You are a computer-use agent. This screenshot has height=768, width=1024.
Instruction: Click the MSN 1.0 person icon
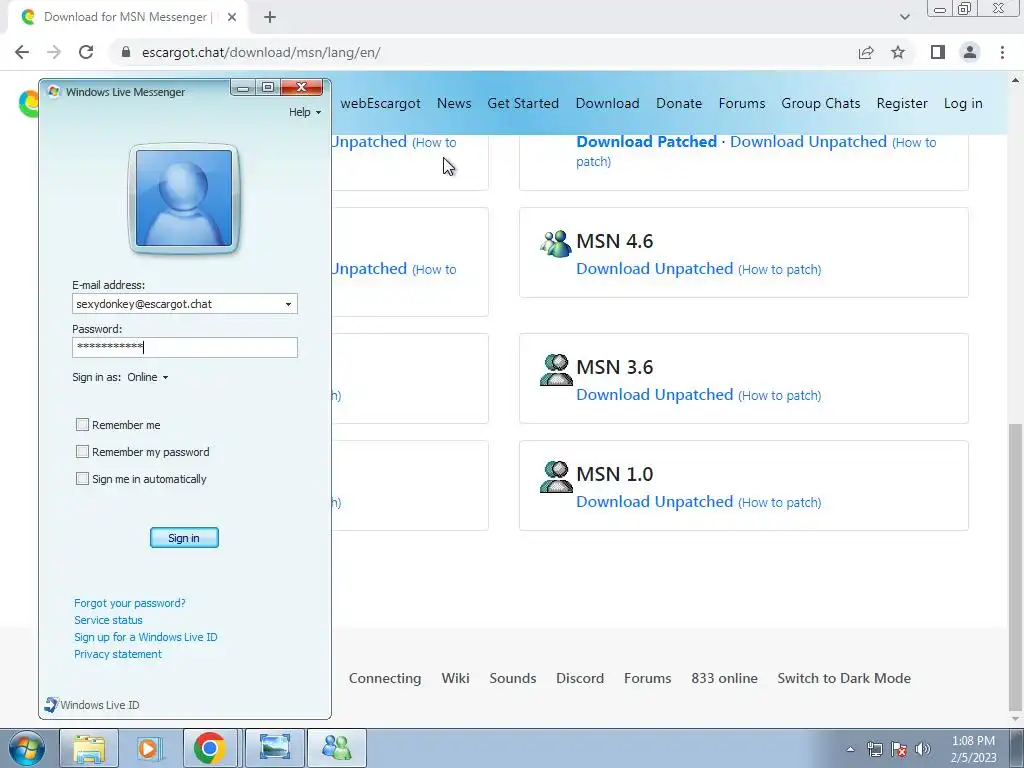tap(556, 477)
